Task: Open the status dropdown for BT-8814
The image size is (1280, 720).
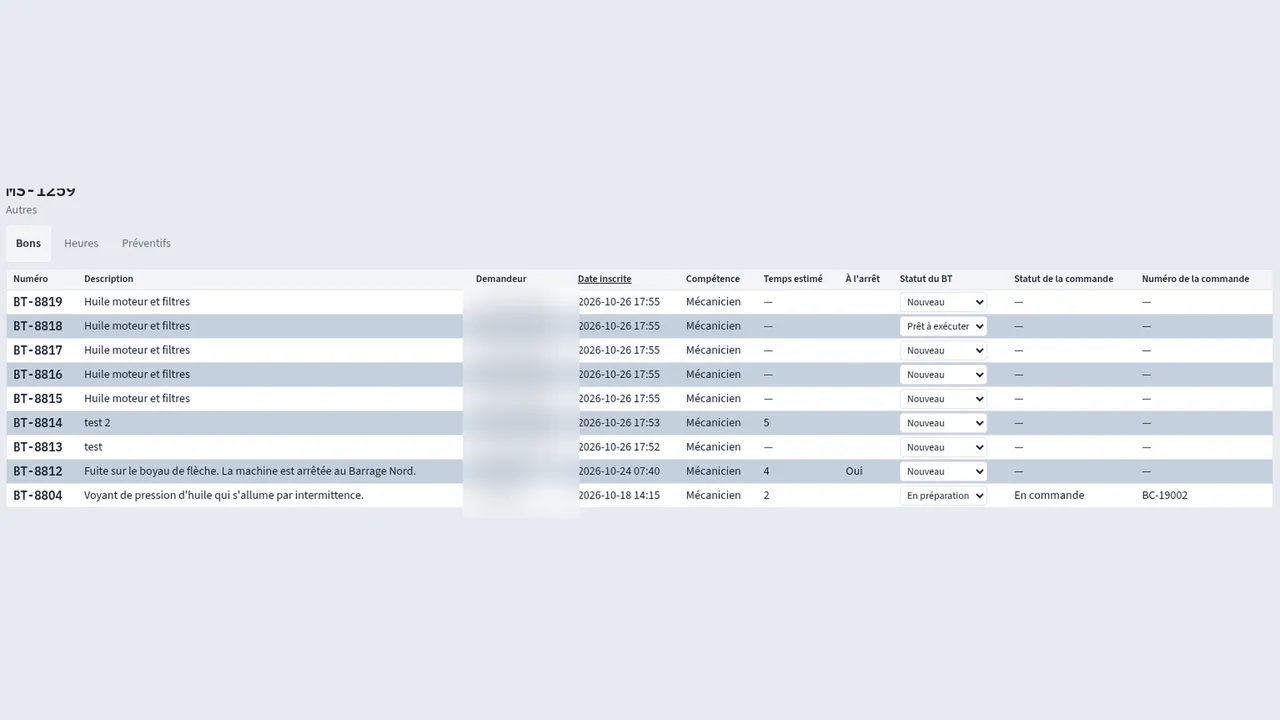Action: (x=943, y=423)
